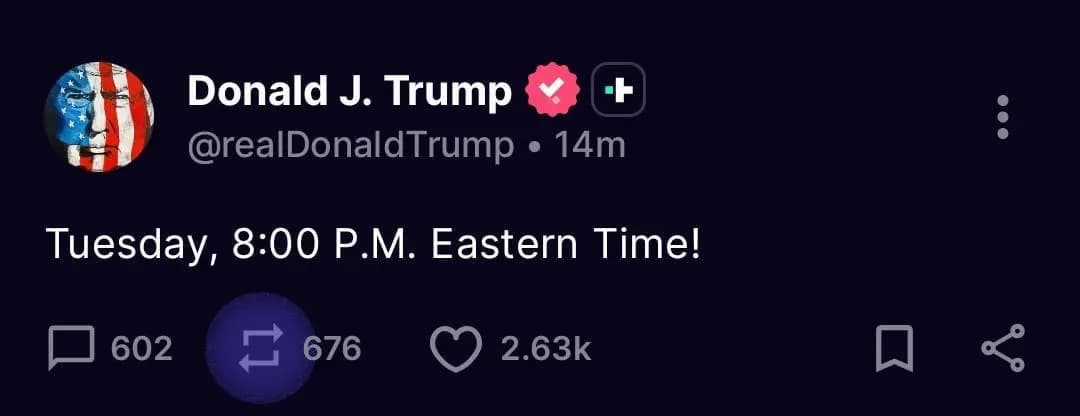Click the green plus badge beside the name
This screenshot has height=416, width=1080.
point(619,93)
